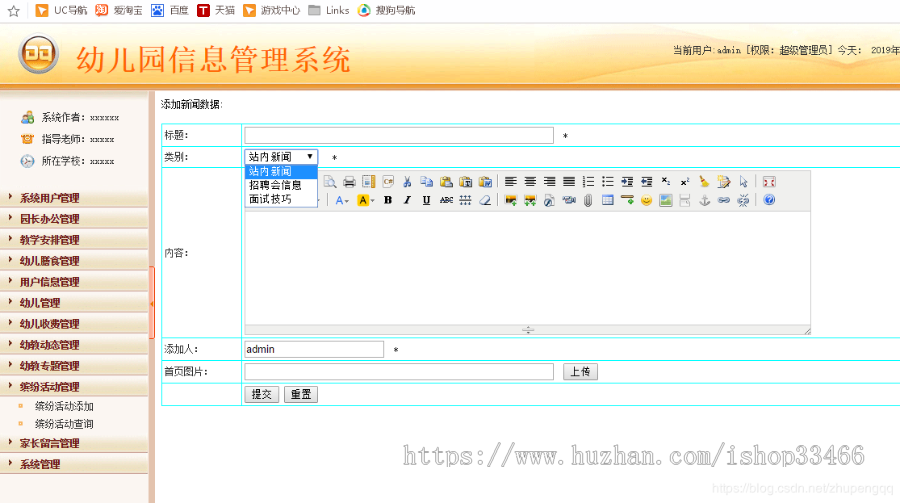The image size is (900, 503).
Task: Open 缤纷活动添加 submenu link
Action: (64, 406)
